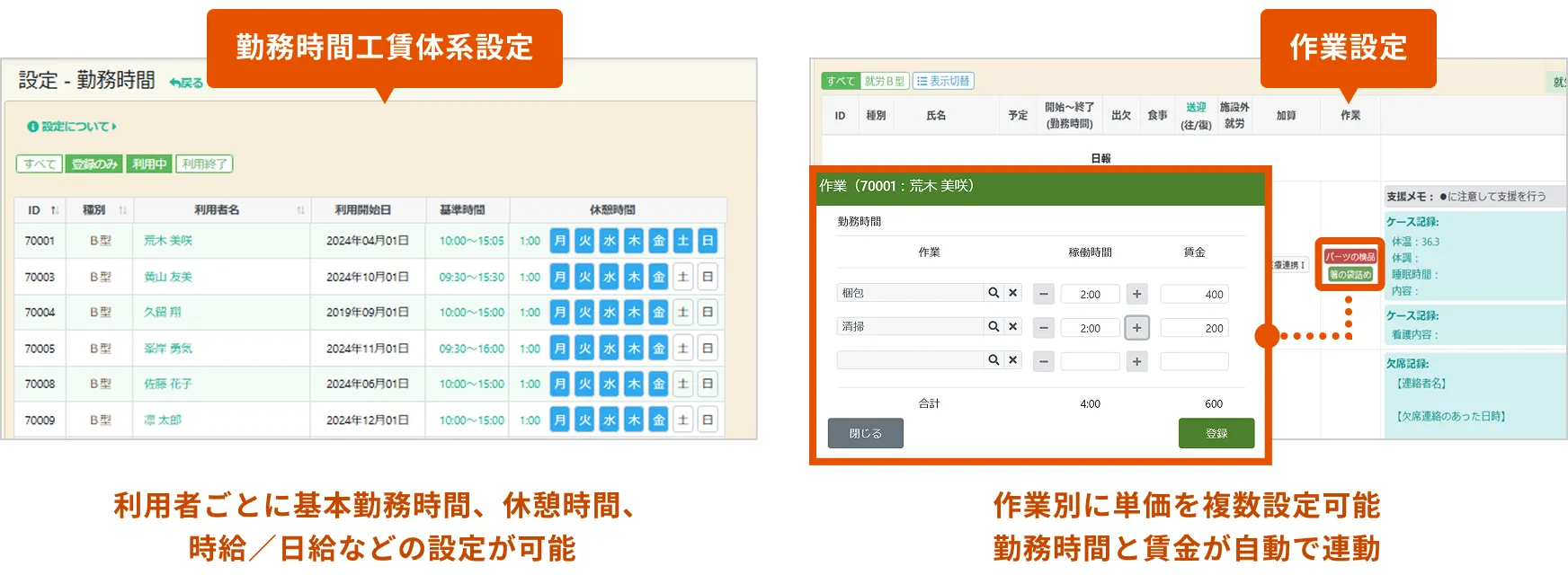The height and width of the screenshot is (575, 1568).
Task: Select すべて filter in the daily report
Action: click(x=842, y=81)
